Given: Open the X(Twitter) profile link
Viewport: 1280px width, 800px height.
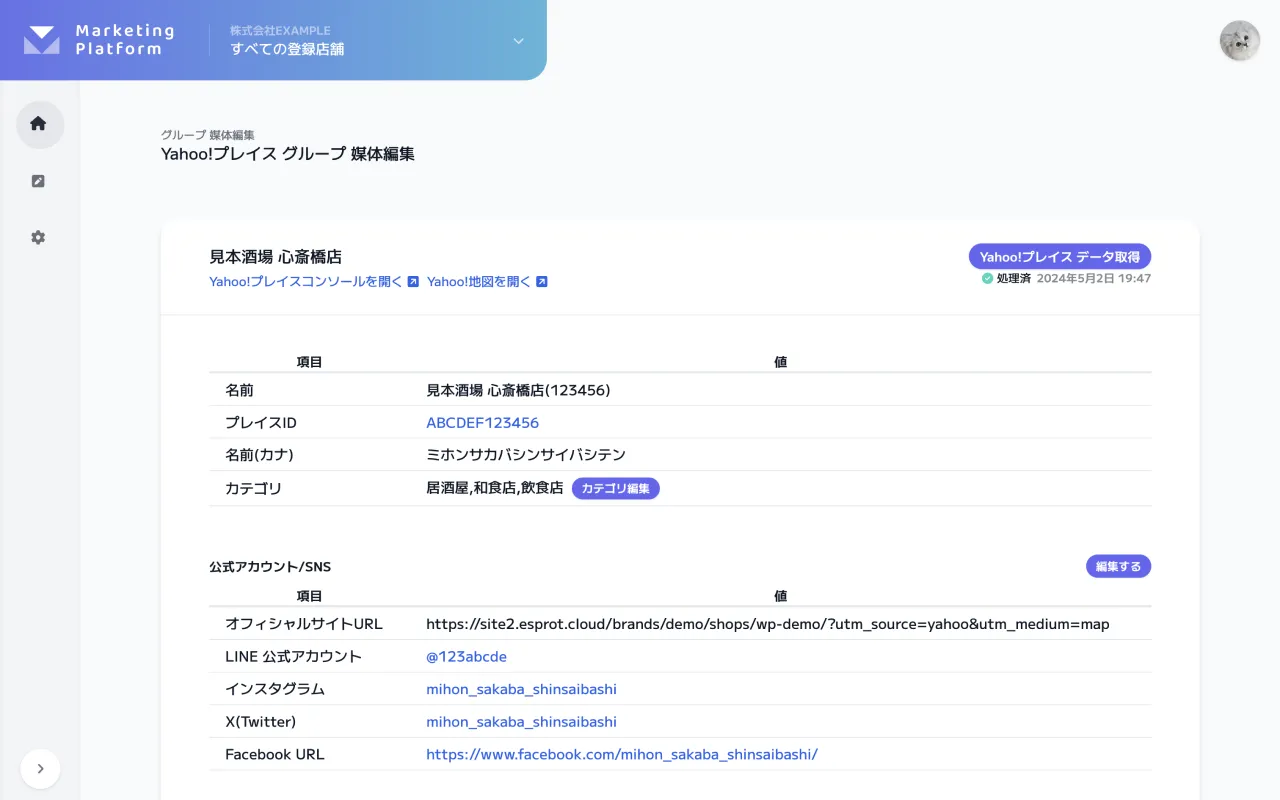Looking at the screenshot, I should tap(521, 721).
